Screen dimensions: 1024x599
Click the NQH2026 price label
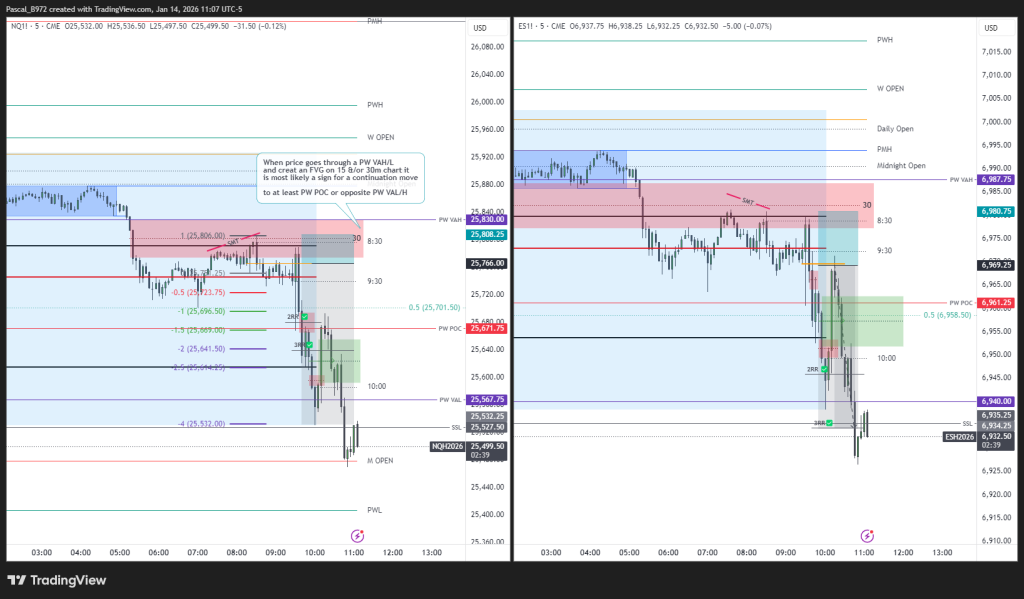(x=448, y=446)
